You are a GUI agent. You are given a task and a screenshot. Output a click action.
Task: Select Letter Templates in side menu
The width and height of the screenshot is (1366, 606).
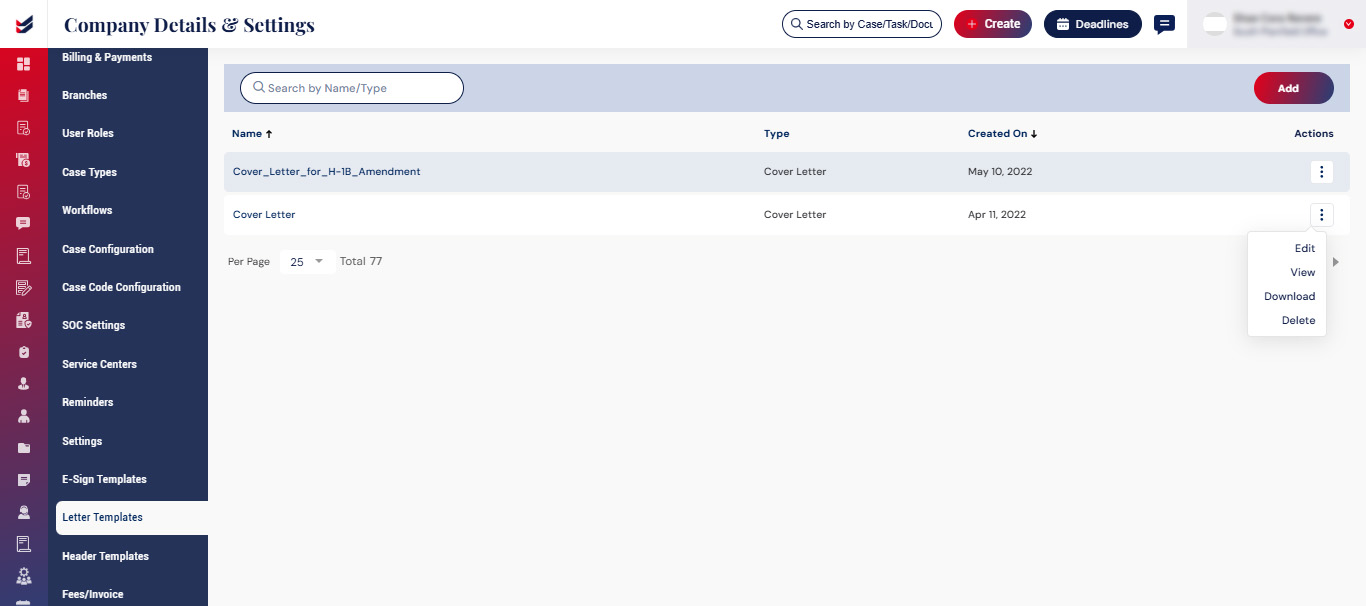(132, 517)
